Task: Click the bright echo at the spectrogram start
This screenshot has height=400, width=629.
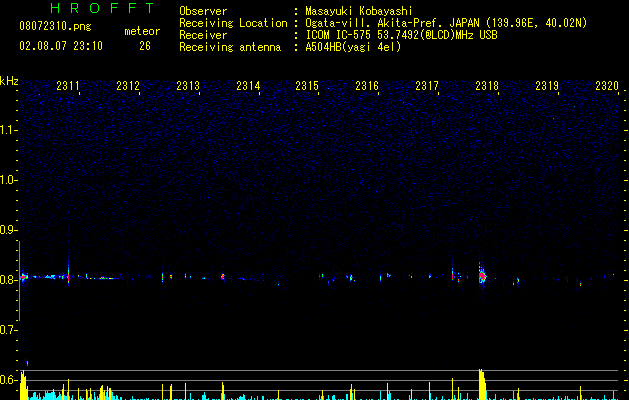Action: click(x=24, y=276)
